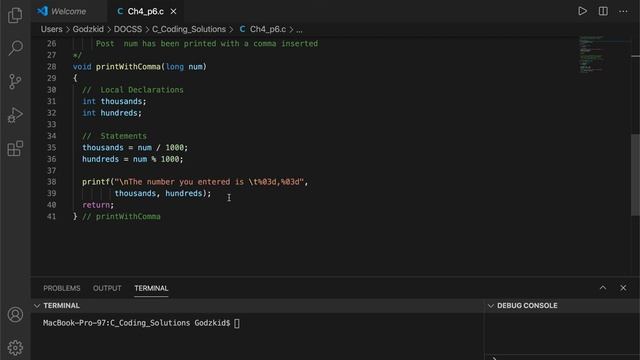
Task: Open the Accounts menu icon
Action: 15,315
